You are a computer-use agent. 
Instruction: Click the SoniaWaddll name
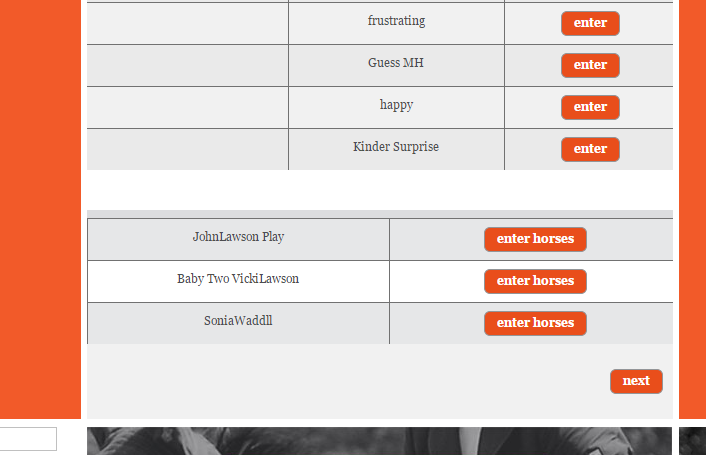tap(238, 321)
